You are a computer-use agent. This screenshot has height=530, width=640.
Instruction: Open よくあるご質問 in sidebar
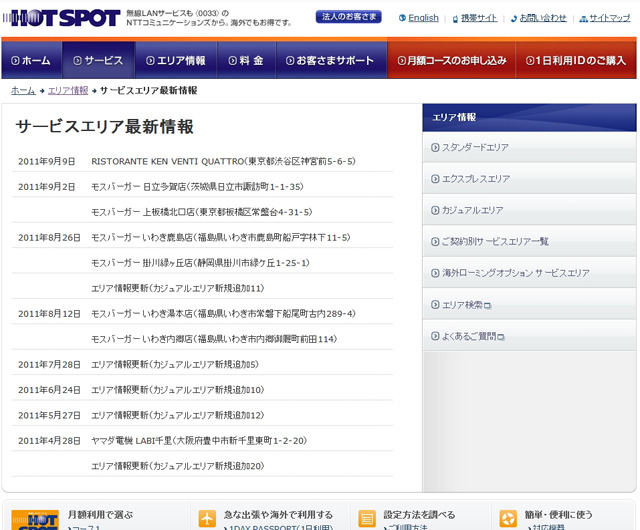[x=529, y=336]
